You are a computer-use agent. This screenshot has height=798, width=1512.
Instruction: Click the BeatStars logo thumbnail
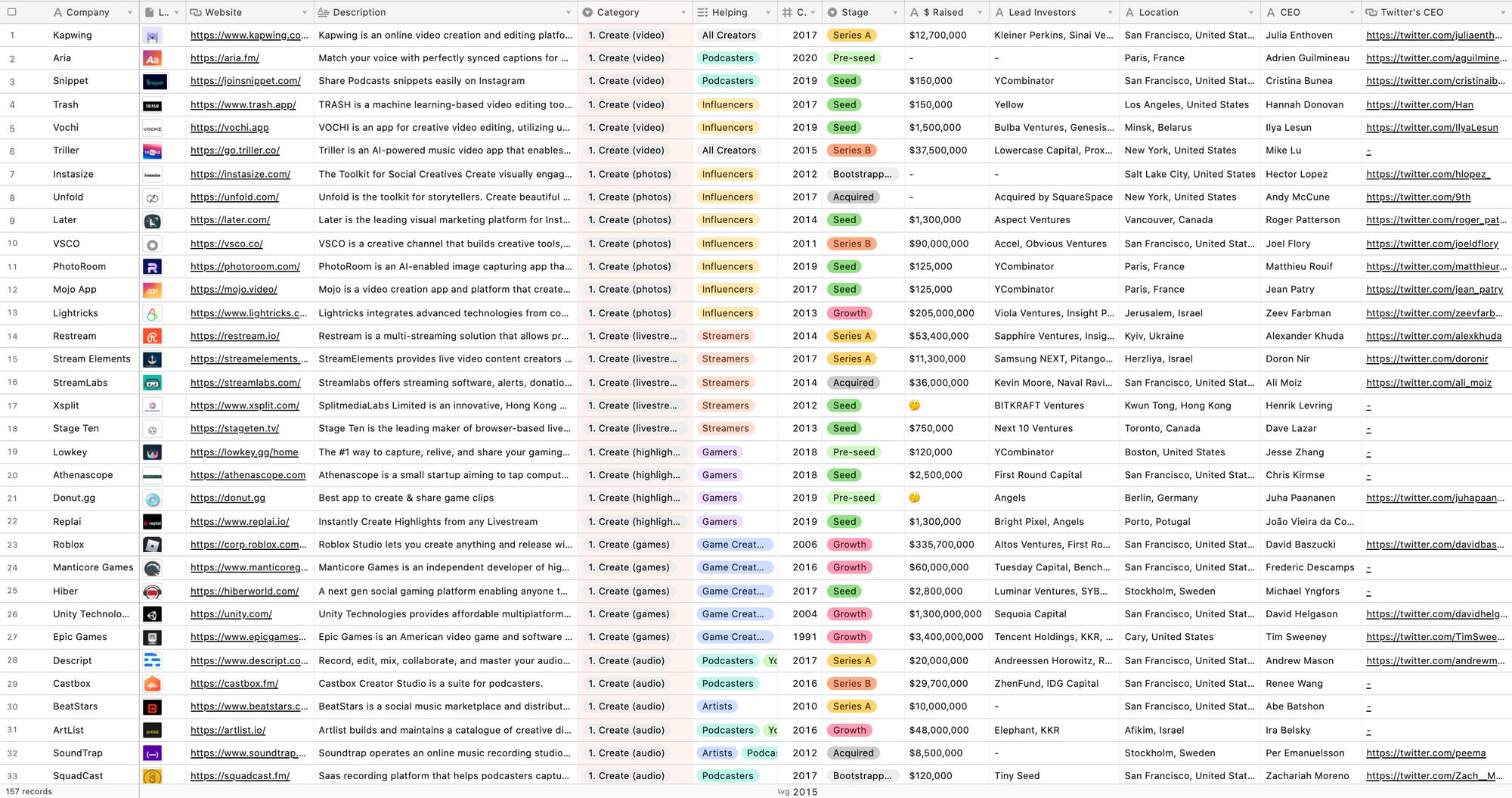point(153,708)
